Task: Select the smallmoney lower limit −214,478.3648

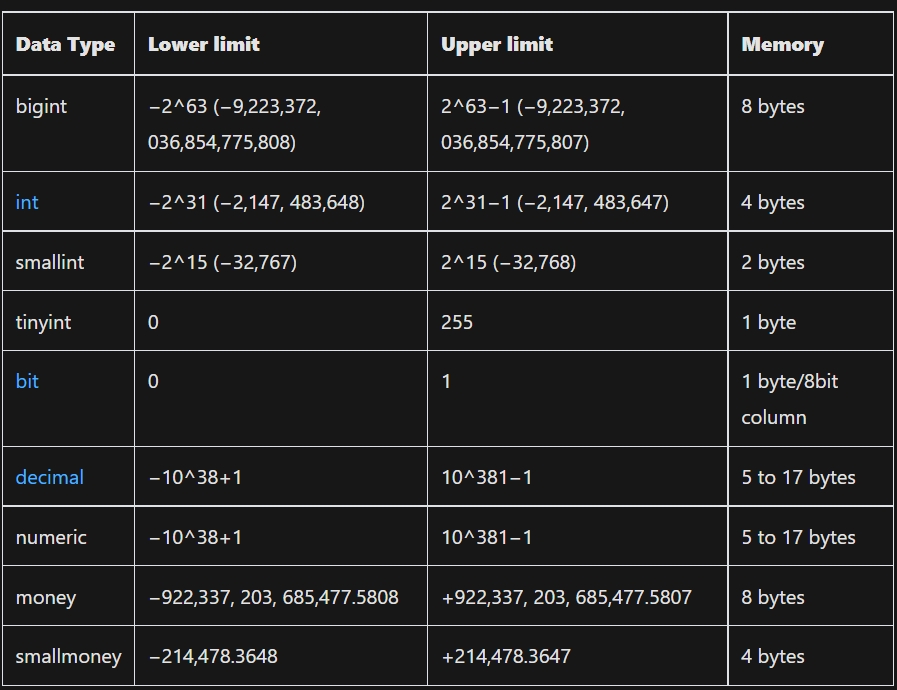Action: coord(213,656)
